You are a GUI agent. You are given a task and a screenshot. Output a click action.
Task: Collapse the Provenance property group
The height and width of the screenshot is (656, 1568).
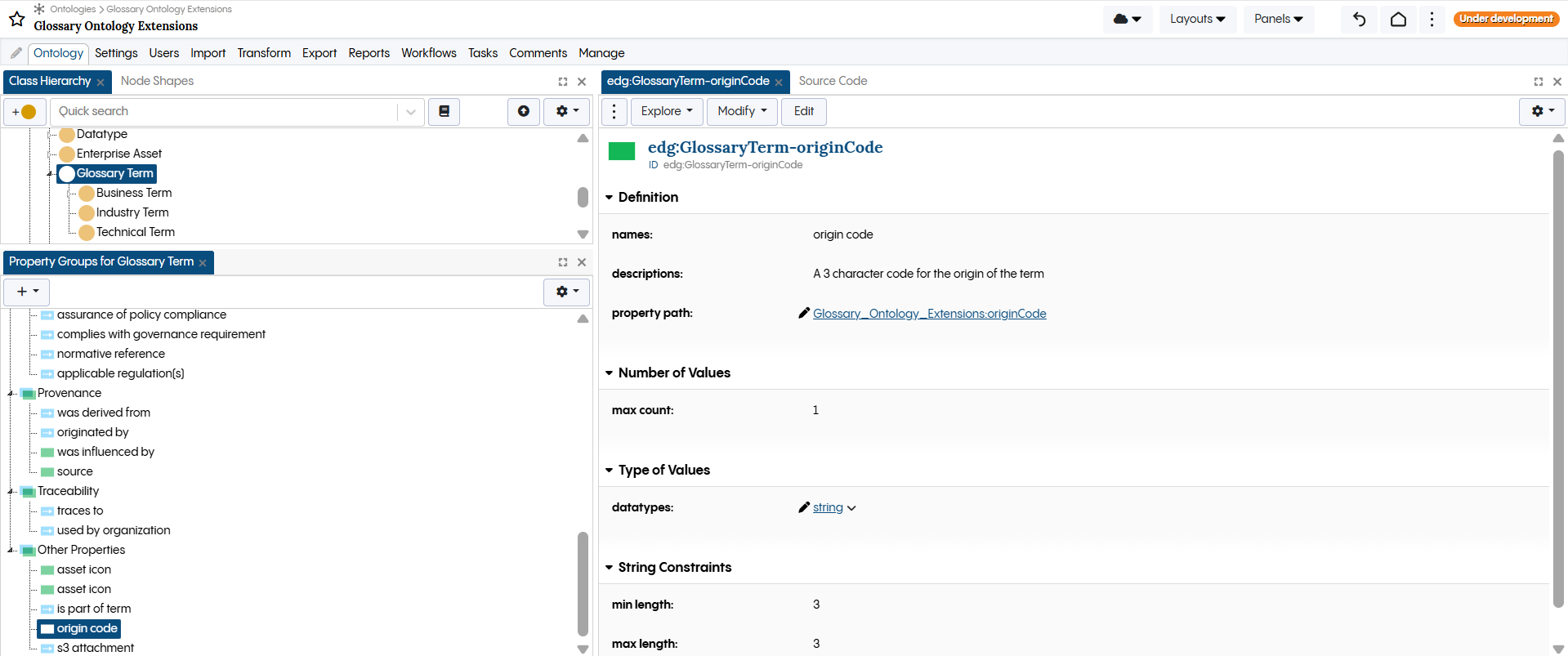coord(11,394)
